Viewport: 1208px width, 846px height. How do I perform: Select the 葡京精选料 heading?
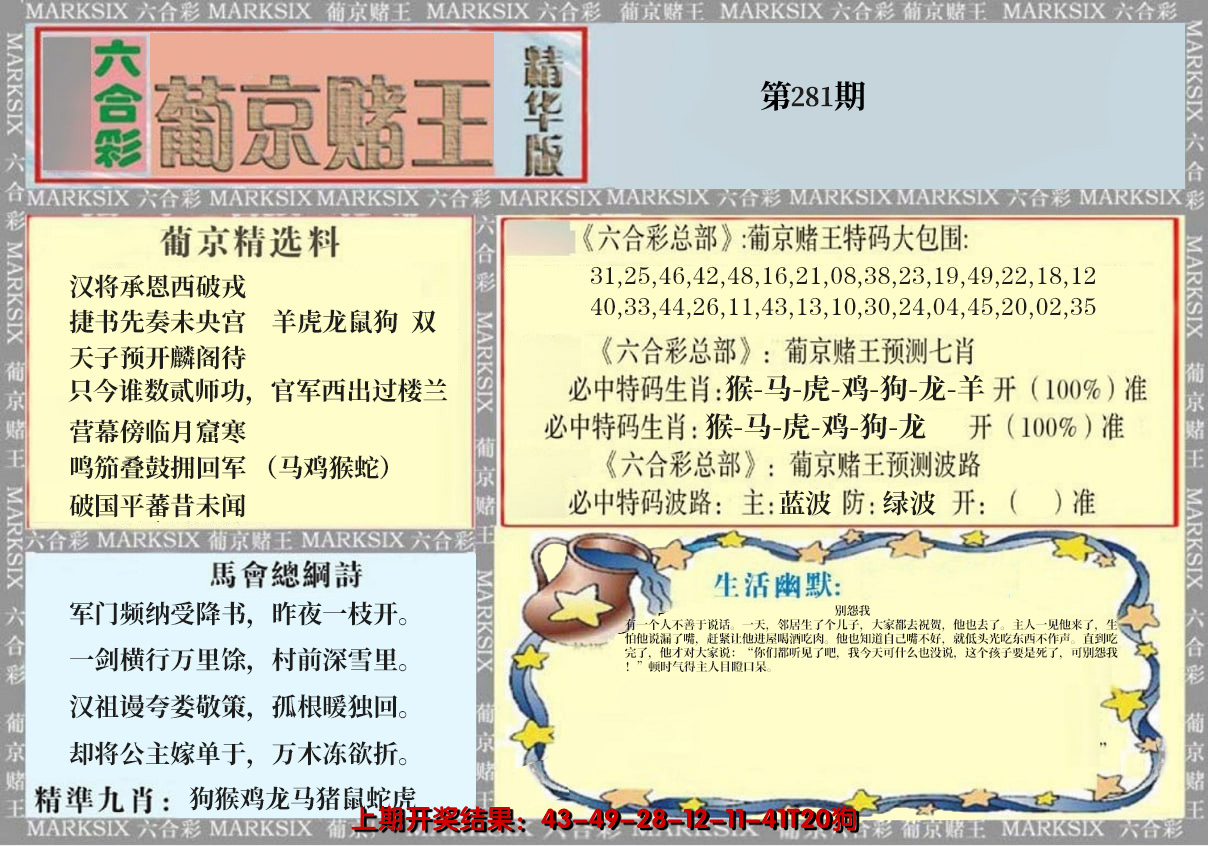click(x=250, y=242)
